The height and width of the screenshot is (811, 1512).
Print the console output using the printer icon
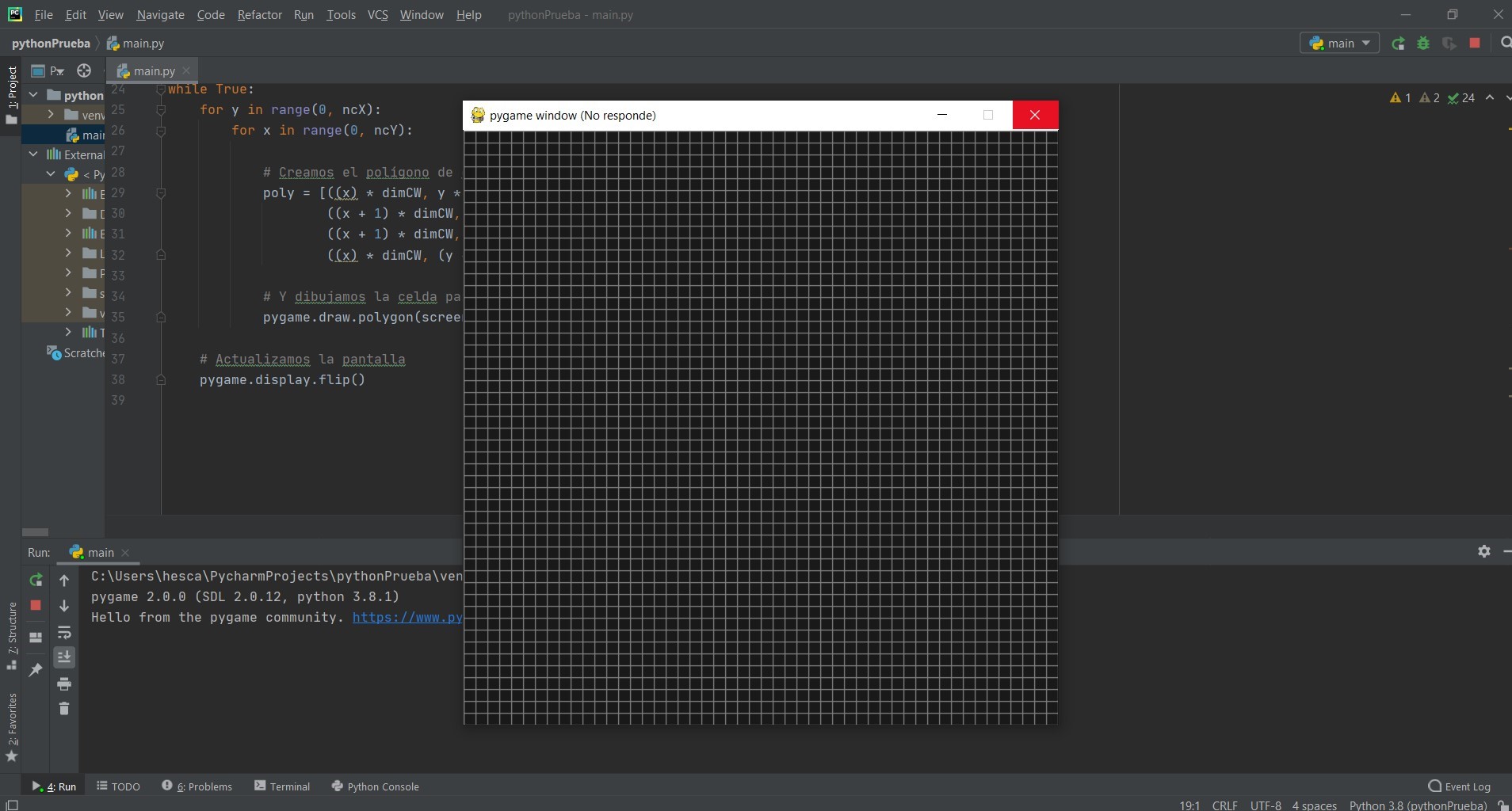64,684
